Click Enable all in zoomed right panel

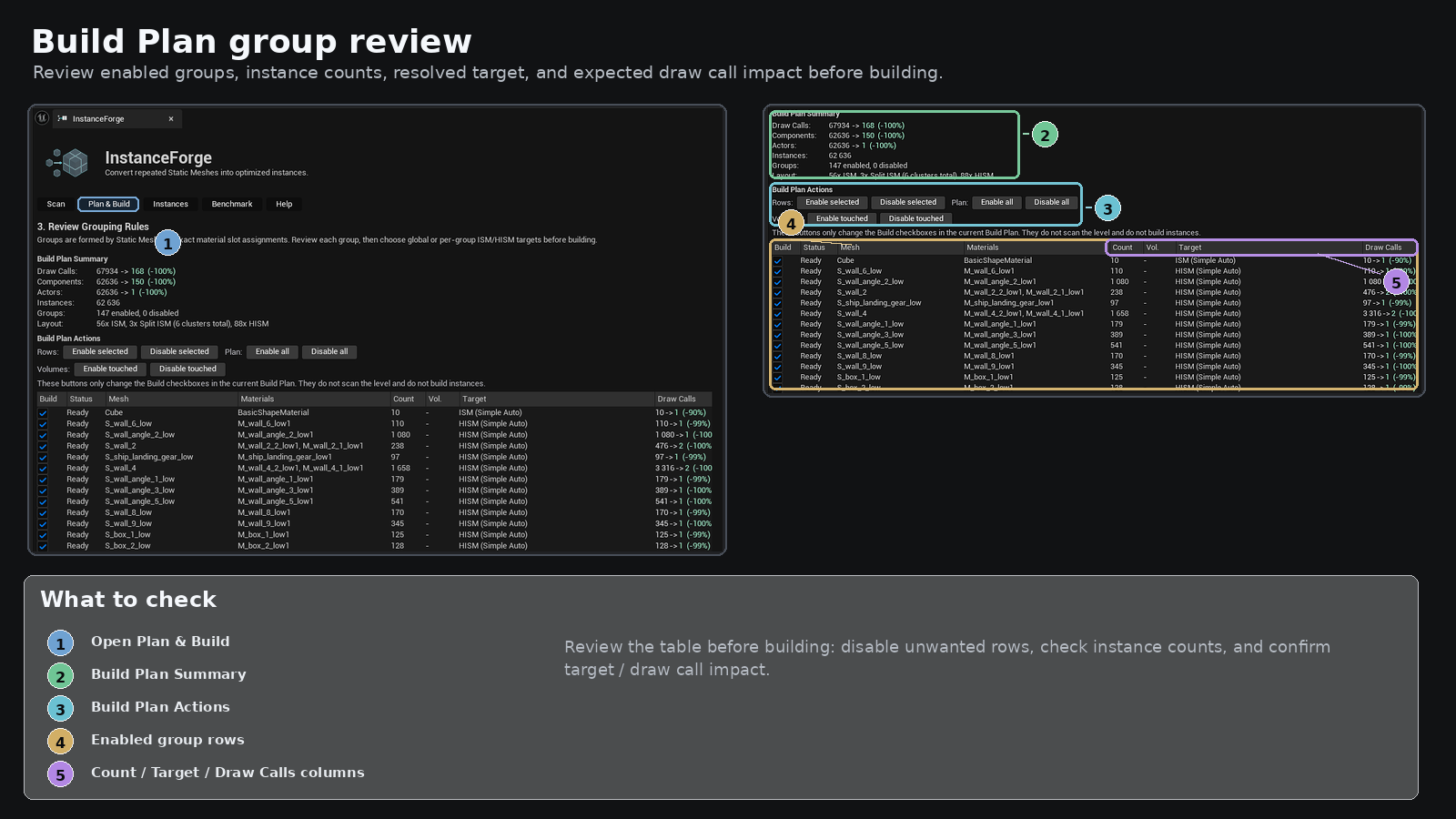click(996, 203)
